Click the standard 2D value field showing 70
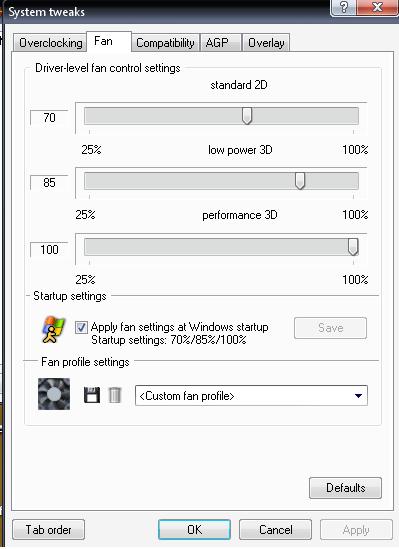The width and height of the screenshot is (399, 549). pos(49,118)
